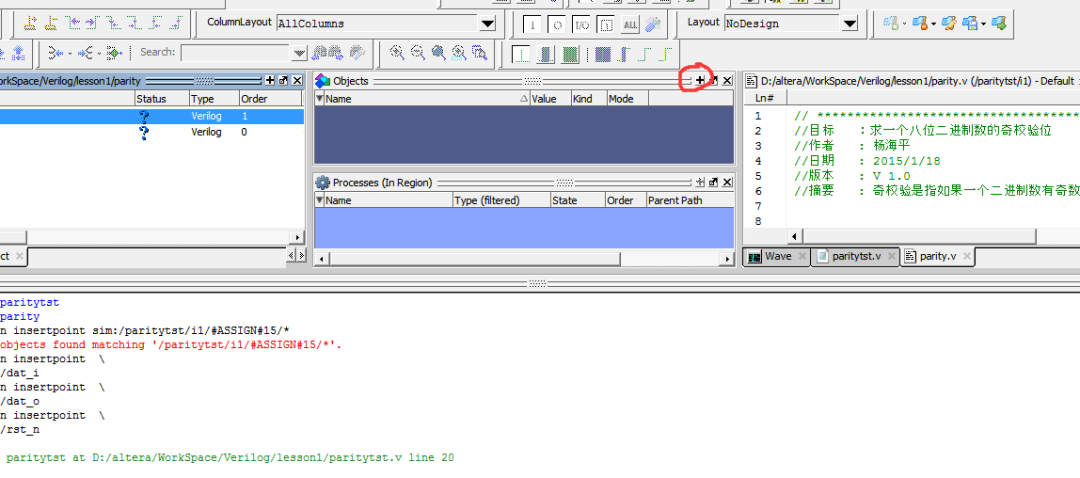Viewport: 1080px width, 478px height.
Task: Find next rising edge icon
Action: [x=176, y=23]
